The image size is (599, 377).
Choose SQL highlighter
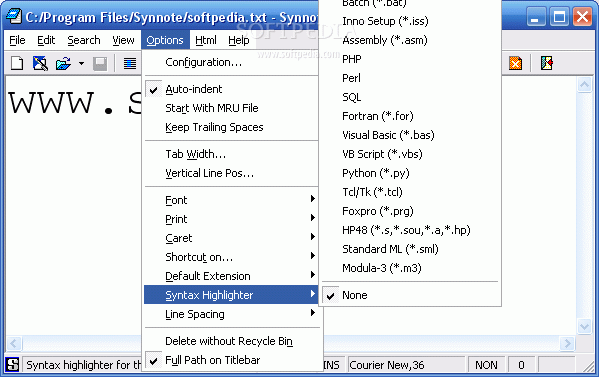[x=410, y=97]
